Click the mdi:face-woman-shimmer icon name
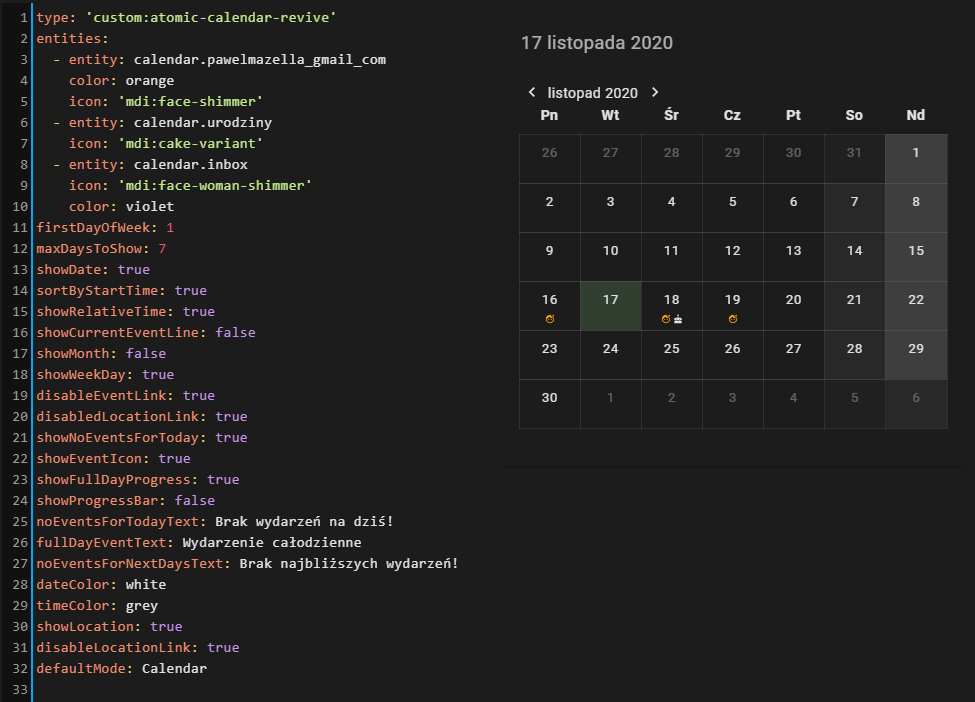Image resolution: width=975 pixels, height=702 pixels. 217,185
